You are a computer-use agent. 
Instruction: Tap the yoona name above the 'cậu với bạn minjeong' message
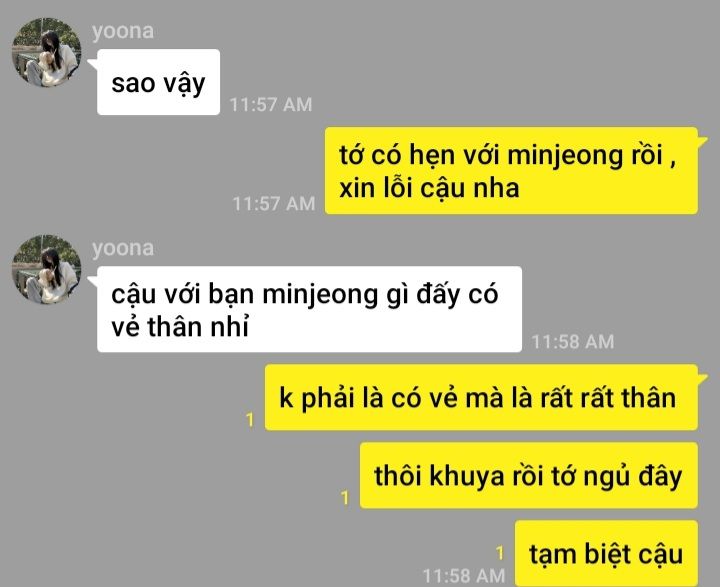tap(123, 248)
